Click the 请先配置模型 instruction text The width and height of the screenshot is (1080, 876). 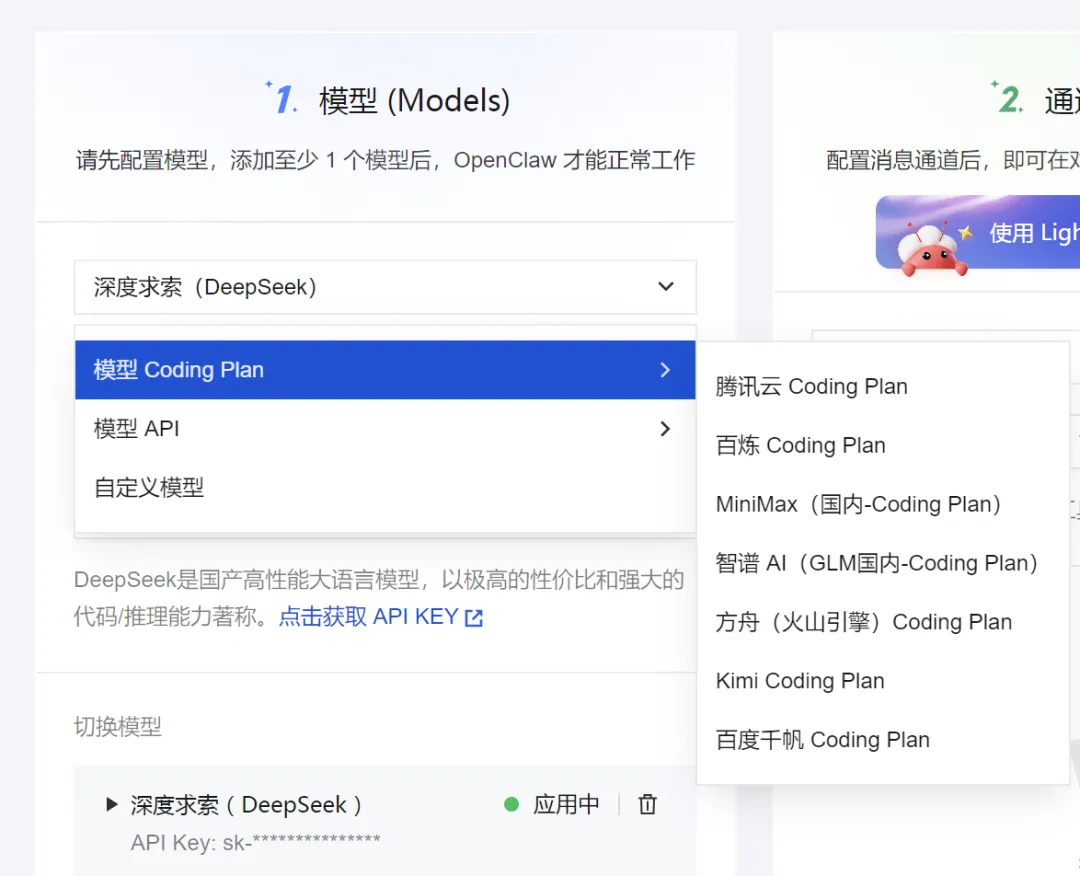tap(385, 160)
